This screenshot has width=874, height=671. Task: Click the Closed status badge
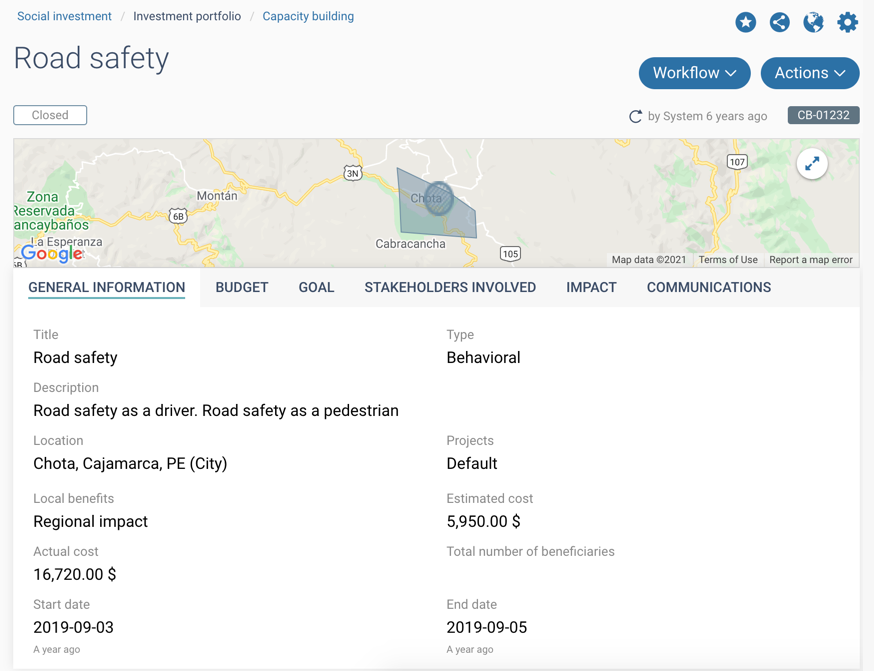click(x=50, y=115)
